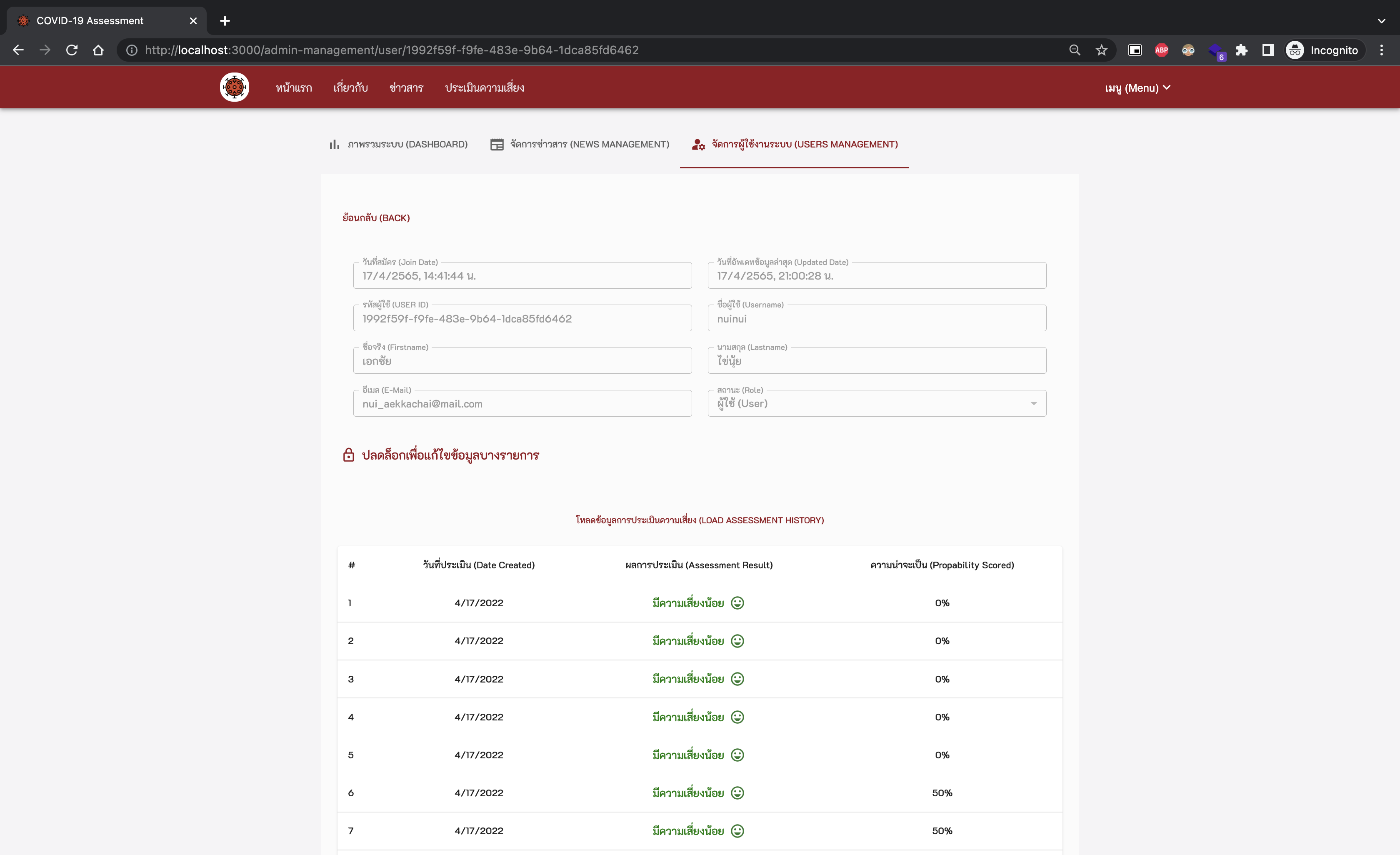1400x855 pixels.
Task: Open the browser zoom magnifier icon
Action: (x=1075, y=50)
